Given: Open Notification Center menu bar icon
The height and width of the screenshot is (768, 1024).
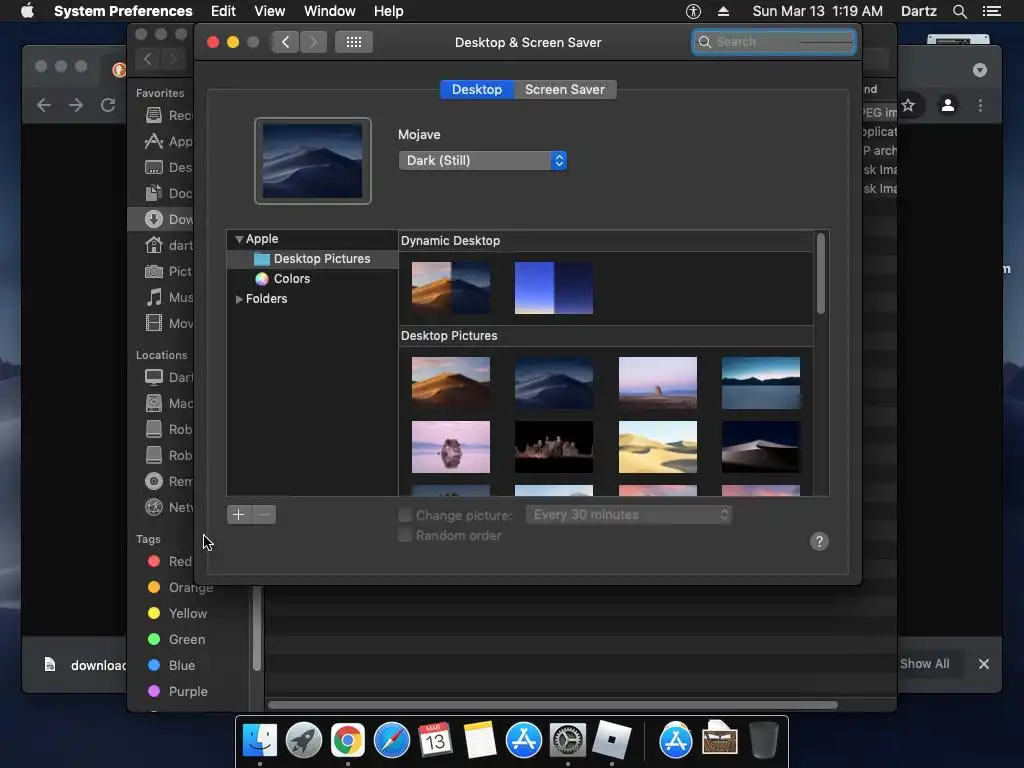Looking at the screenshot, I should (x=992, y=11).
